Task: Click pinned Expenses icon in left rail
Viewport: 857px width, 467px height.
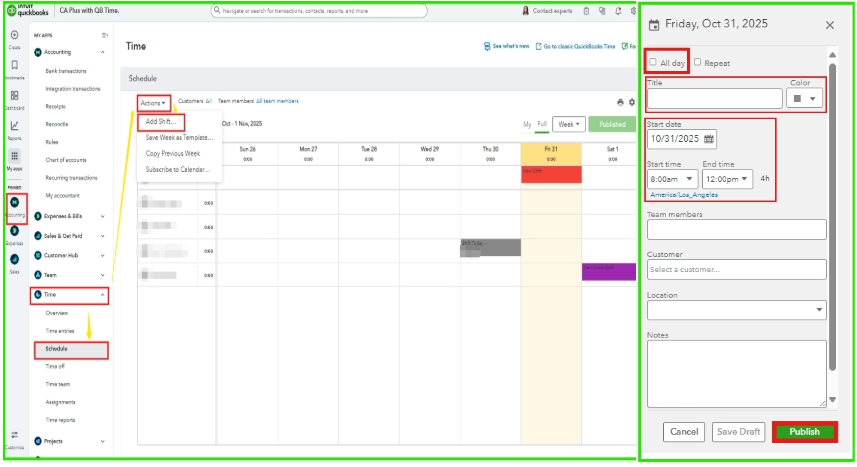Action: (x=15, y=231)
